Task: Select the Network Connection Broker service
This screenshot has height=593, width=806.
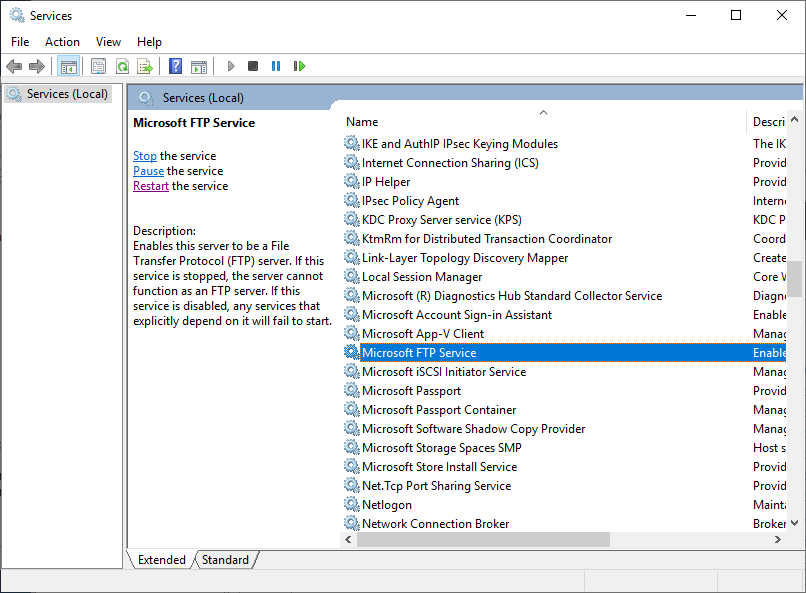Action: tap(435, 524)
